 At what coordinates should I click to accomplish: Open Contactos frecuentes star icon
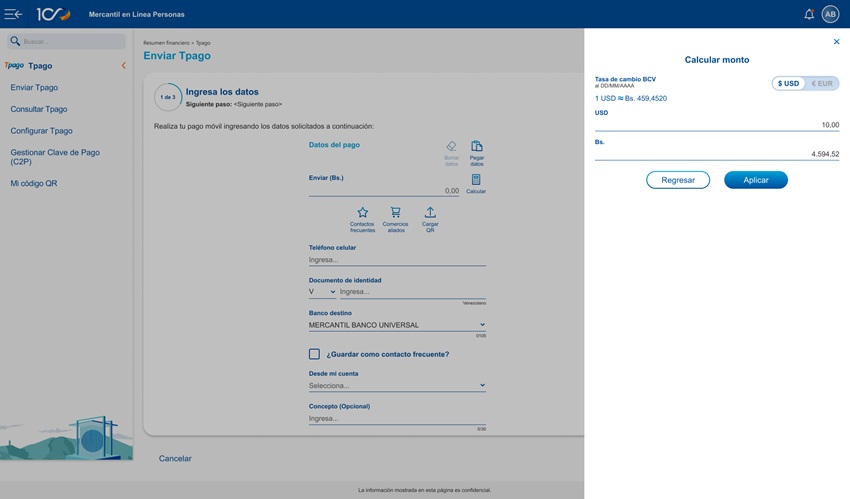click(x=362, y=212)
